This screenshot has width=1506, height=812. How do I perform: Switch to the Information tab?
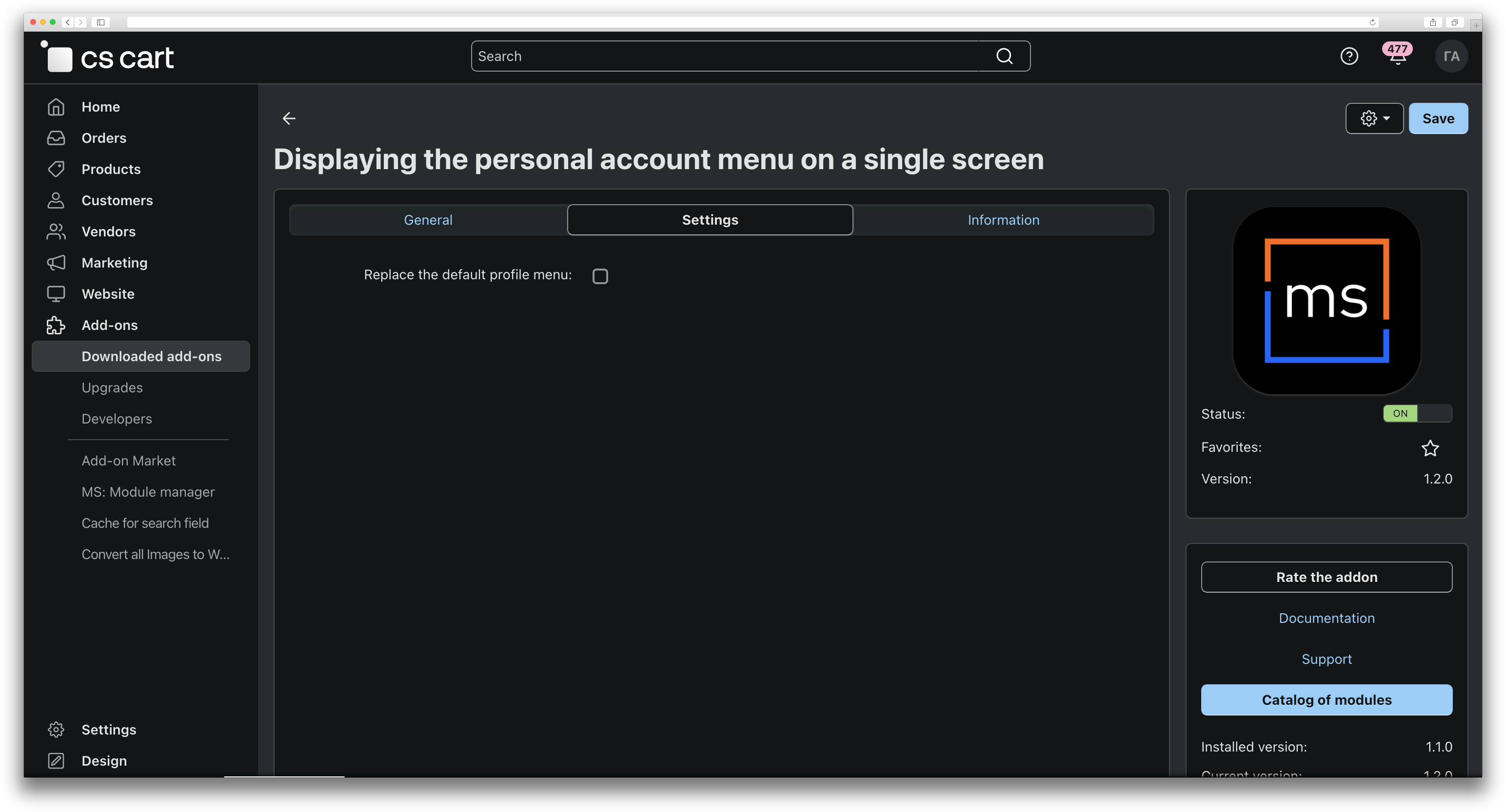coord(1003,220)
